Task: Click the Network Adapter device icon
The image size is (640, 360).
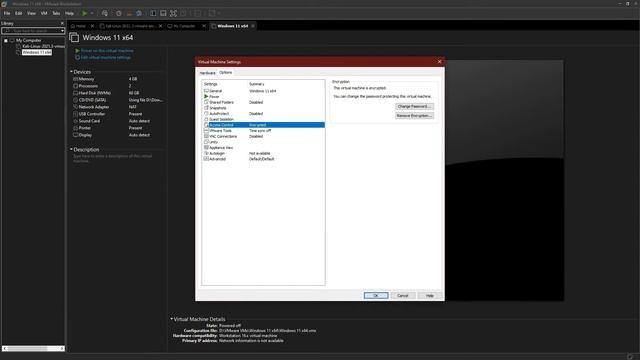Action: click(76, 107)
